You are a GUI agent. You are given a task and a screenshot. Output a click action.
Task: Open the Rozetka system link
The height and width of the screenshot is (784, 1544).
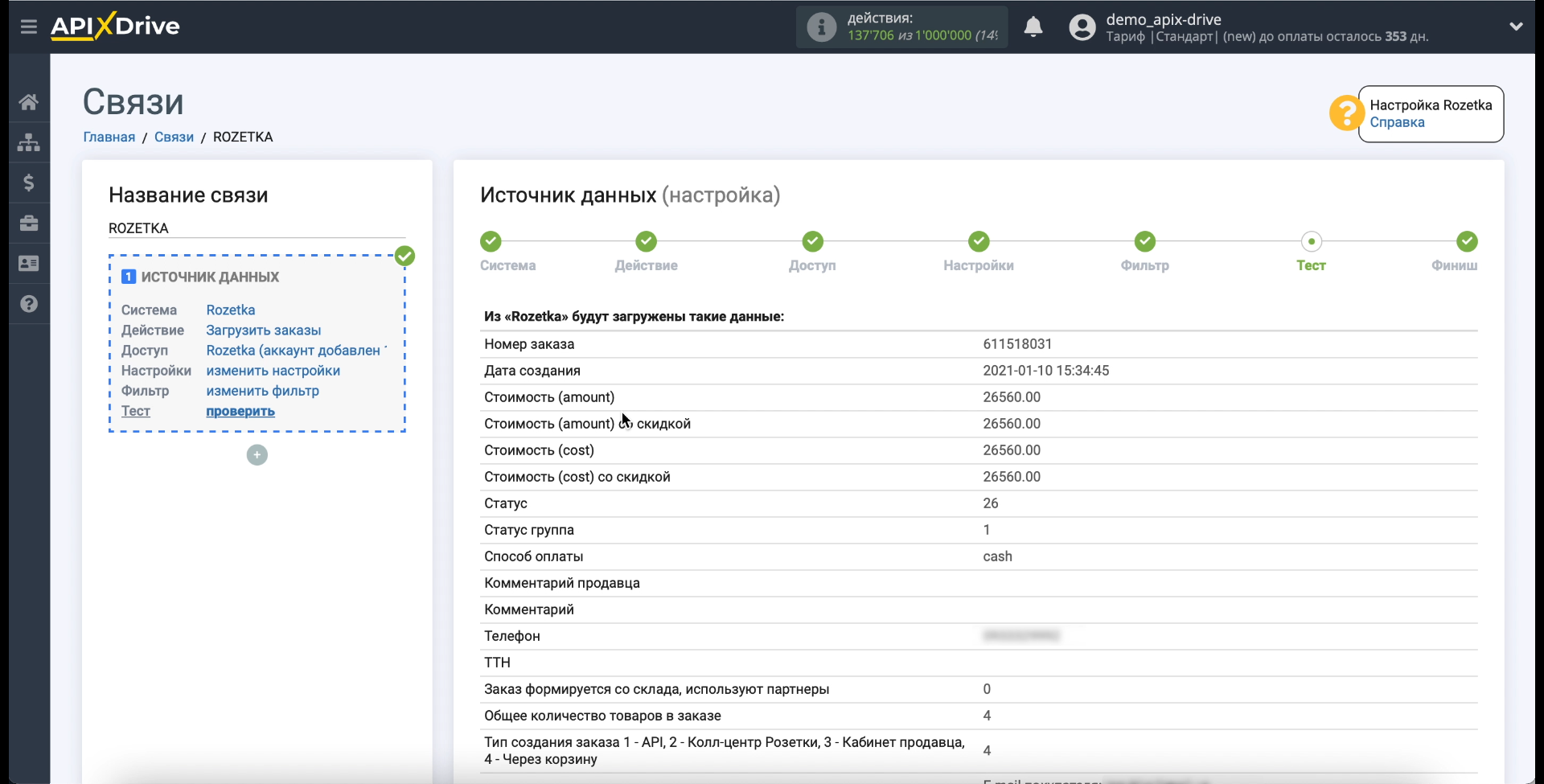click(231, 310)
